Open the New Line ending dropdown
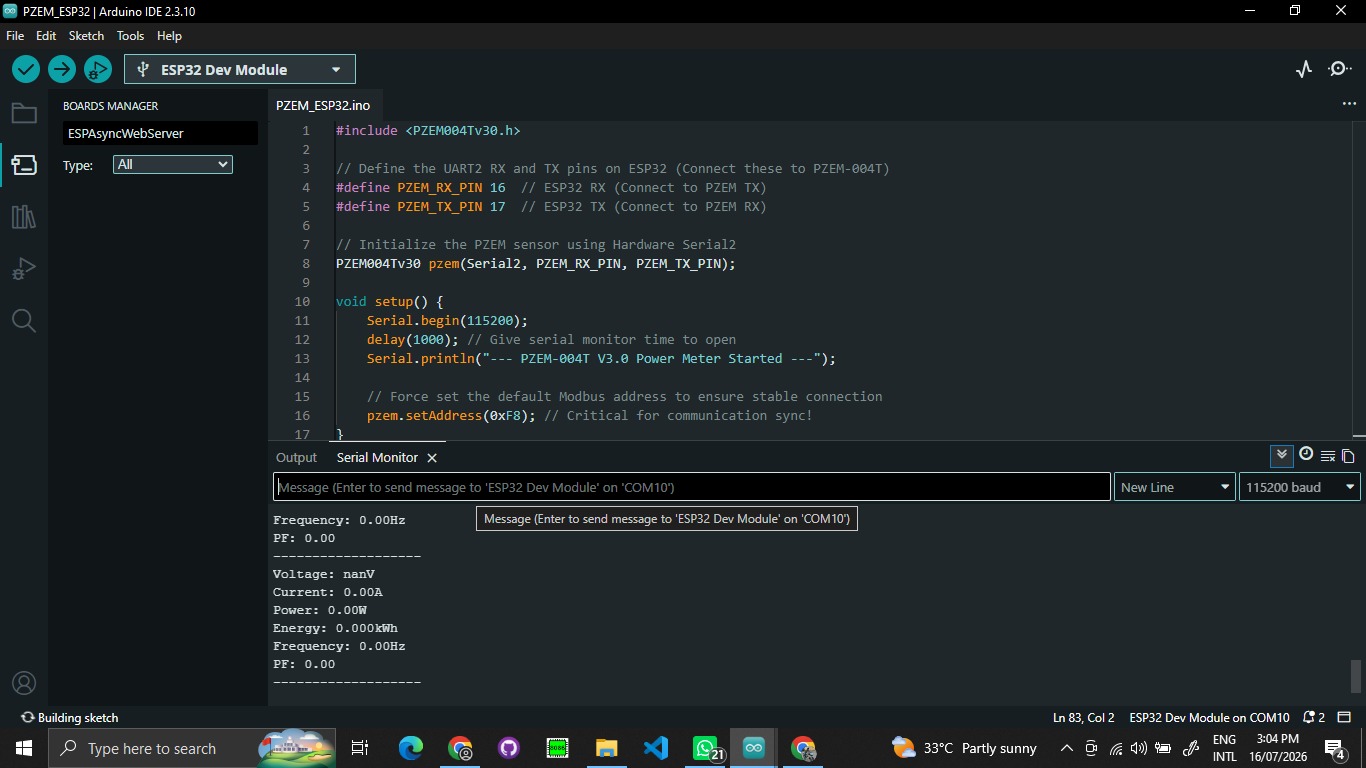The height and width of the screenshot is (768, 1366). point(1175,487)
